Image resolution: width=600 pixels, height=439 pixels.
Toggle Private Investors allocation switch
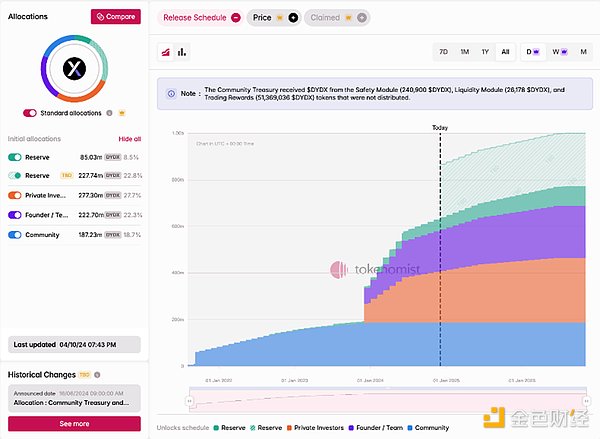tap(15, 195)
